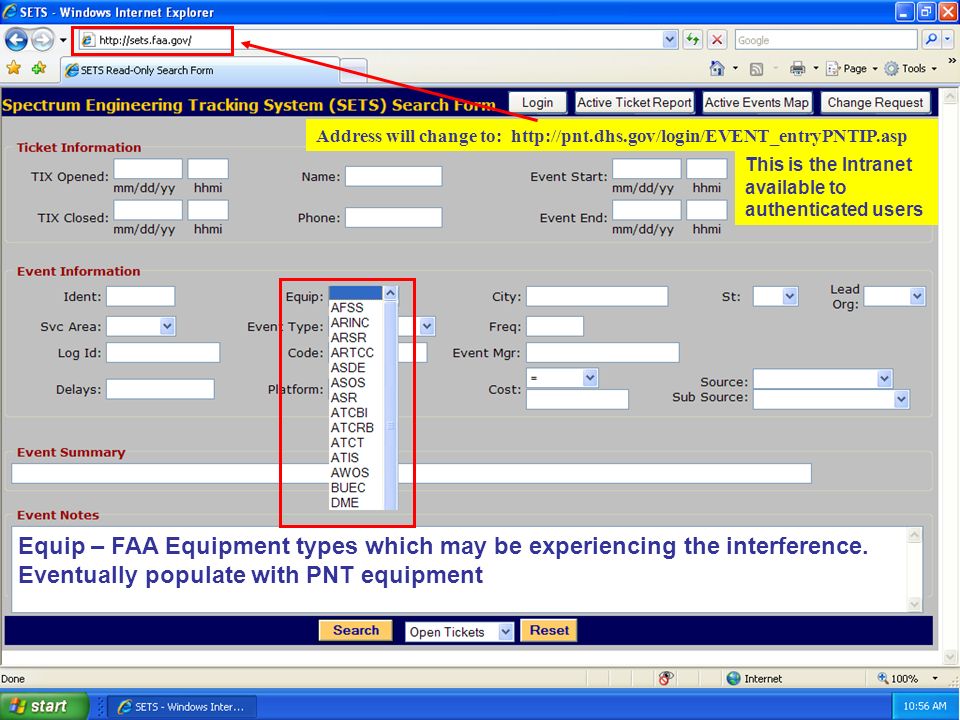Select the SETS Read-Only Search Form tab
Screen dimensions: 960x720
click(x=200, y=70)
